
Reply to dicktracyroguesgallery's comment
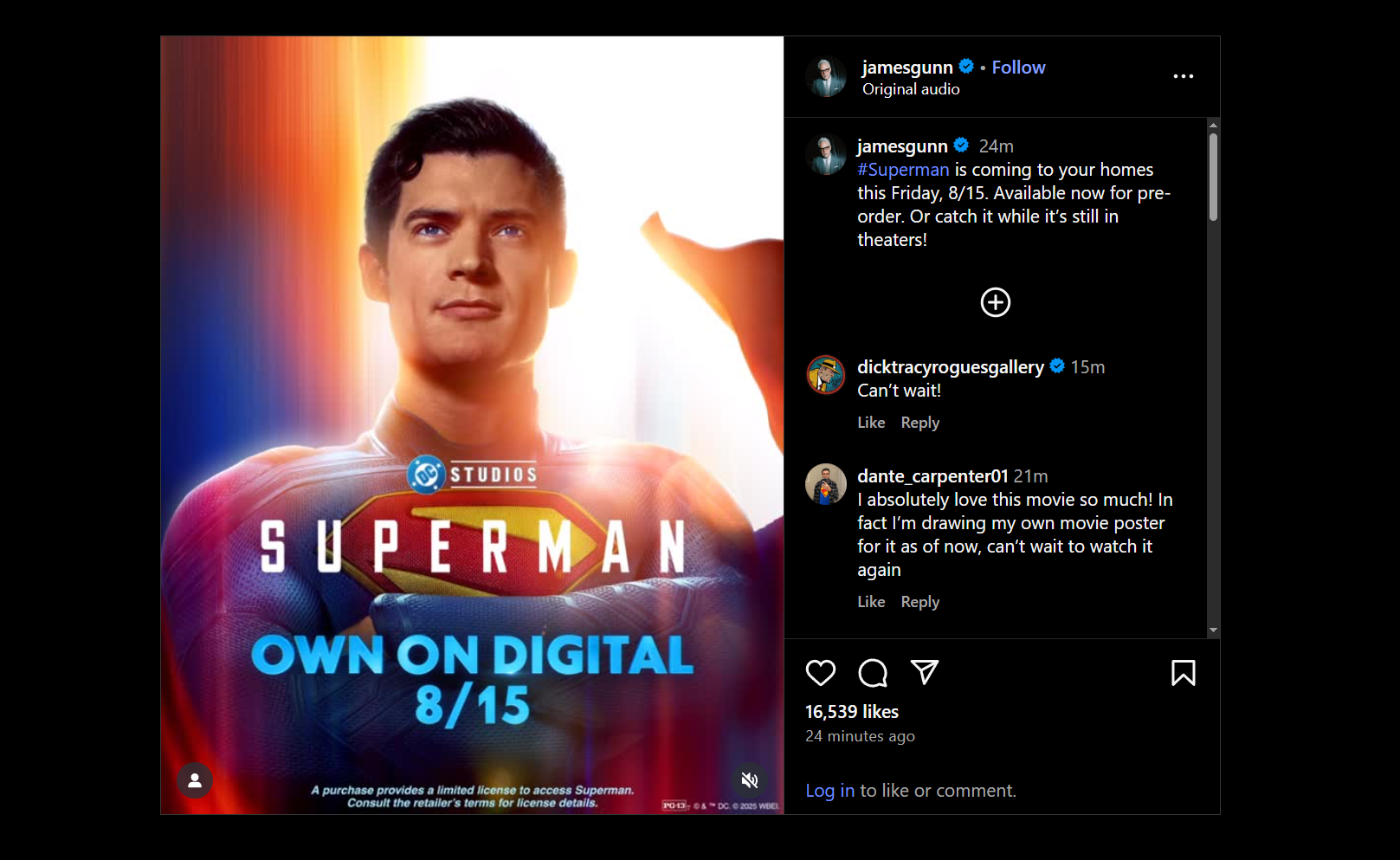(x=919, y=423)
